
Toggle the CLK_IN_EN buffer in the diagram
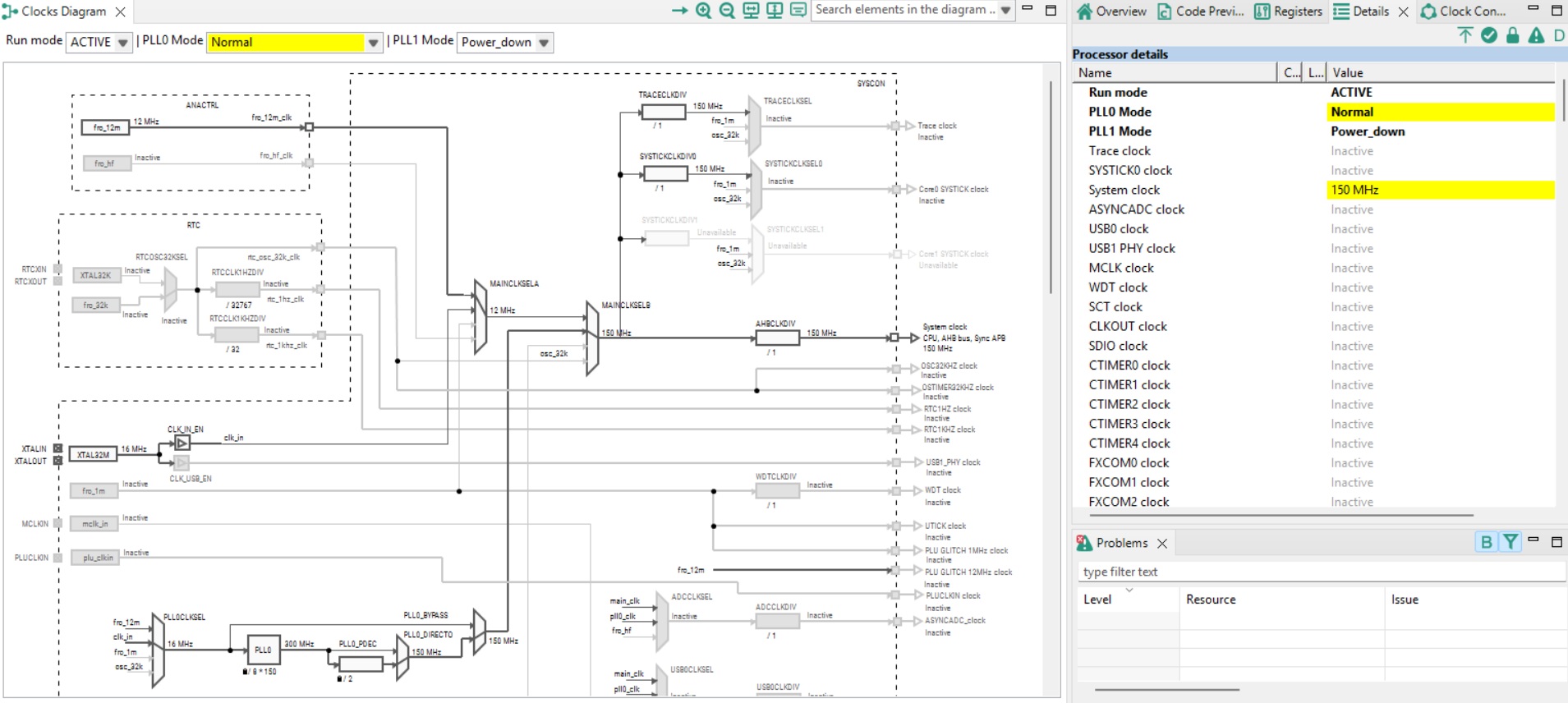coord(182,443)
